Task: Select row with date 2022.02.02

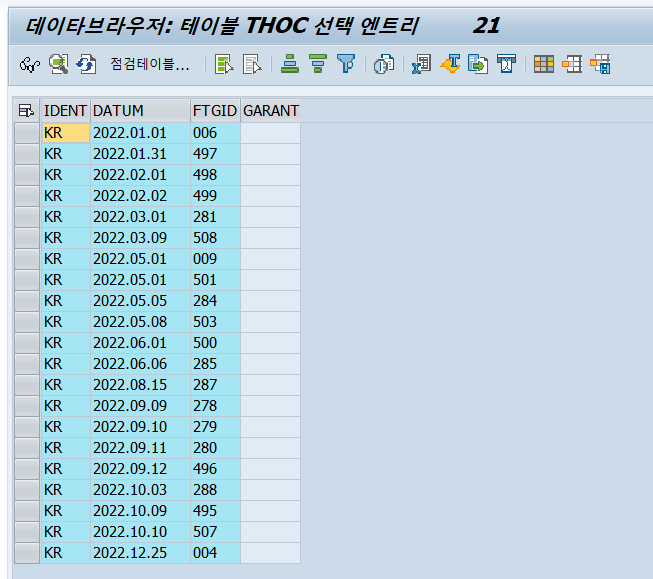Action: (x=27, y=196)
